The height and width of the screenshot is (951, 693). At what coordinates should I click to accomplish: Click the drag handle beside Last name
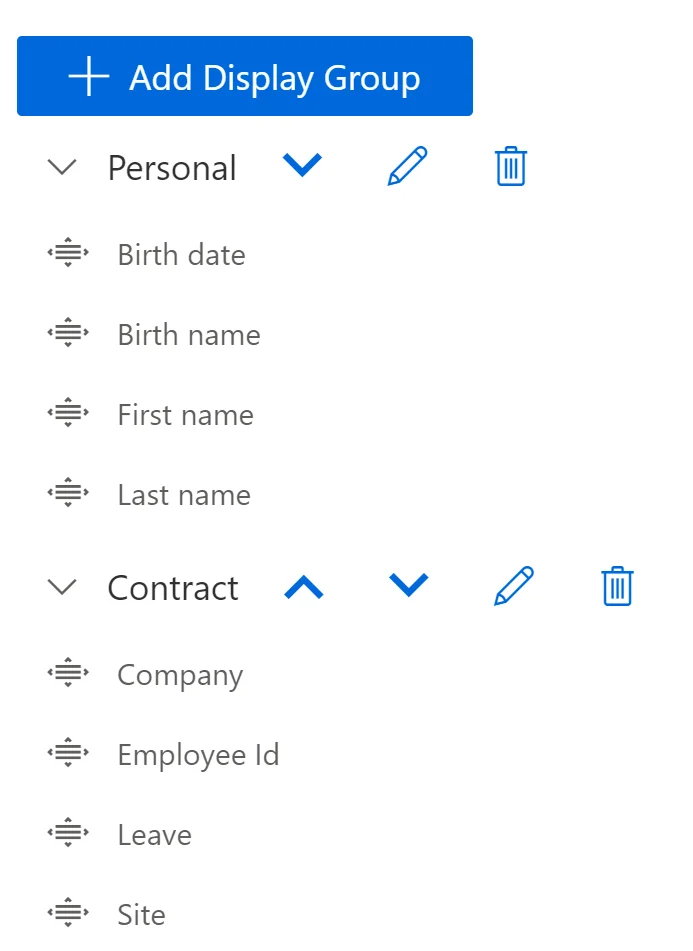tap(66, 494)
